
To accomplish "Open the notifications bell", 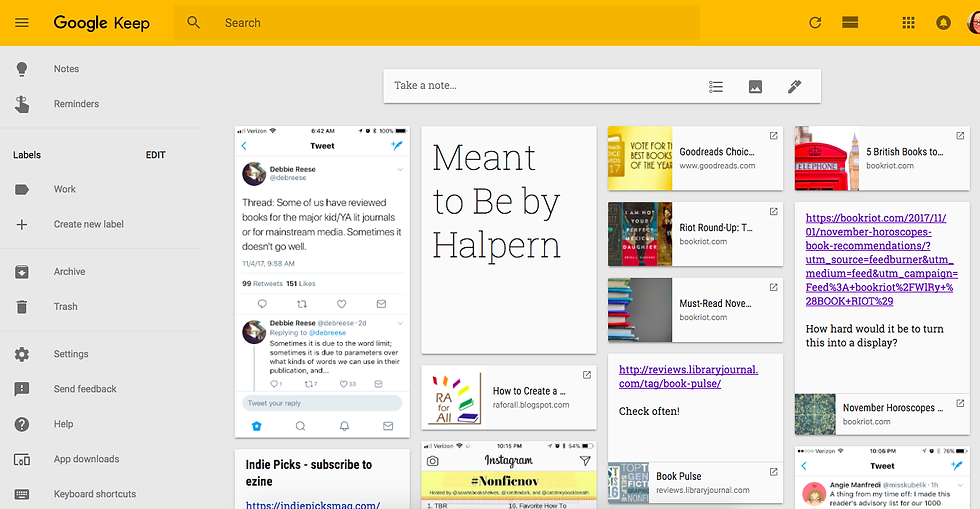I will 943,23.
